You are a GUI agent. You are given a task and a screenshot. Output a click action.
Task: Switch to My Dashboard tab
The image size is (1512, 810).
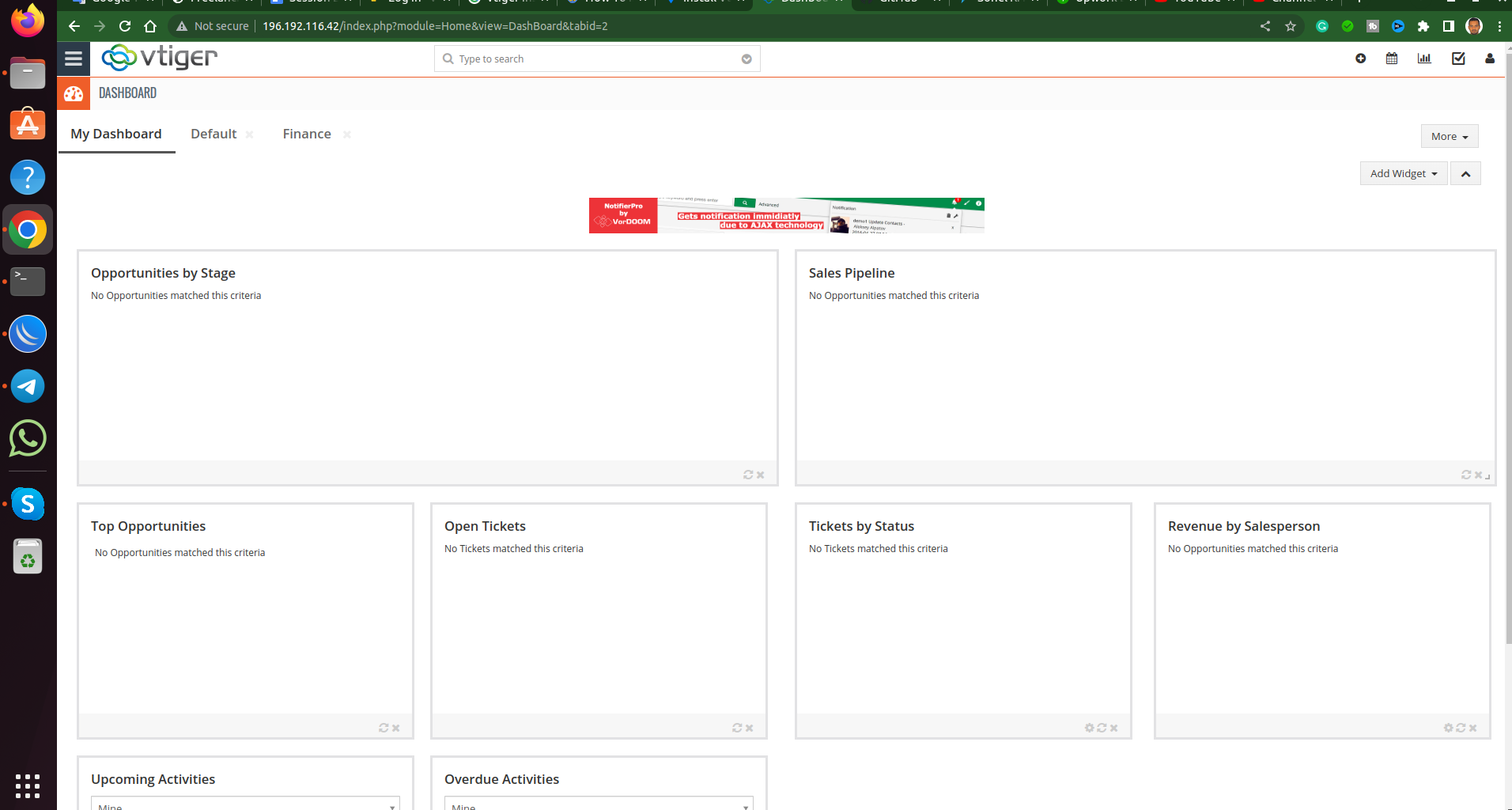pyautogui.click(x=116, y=134)
